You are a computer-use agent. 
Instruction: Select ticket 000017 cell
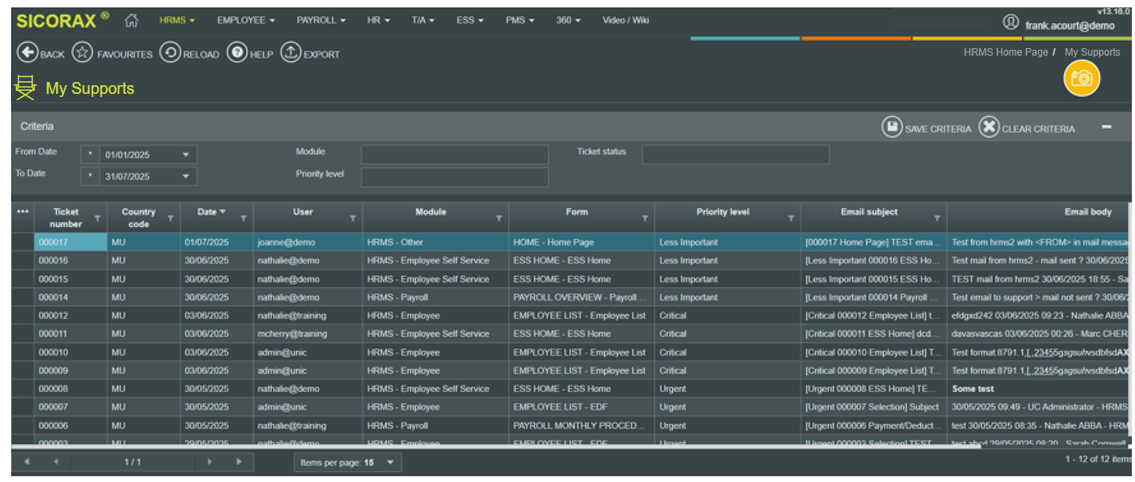[x=70, y=242]
